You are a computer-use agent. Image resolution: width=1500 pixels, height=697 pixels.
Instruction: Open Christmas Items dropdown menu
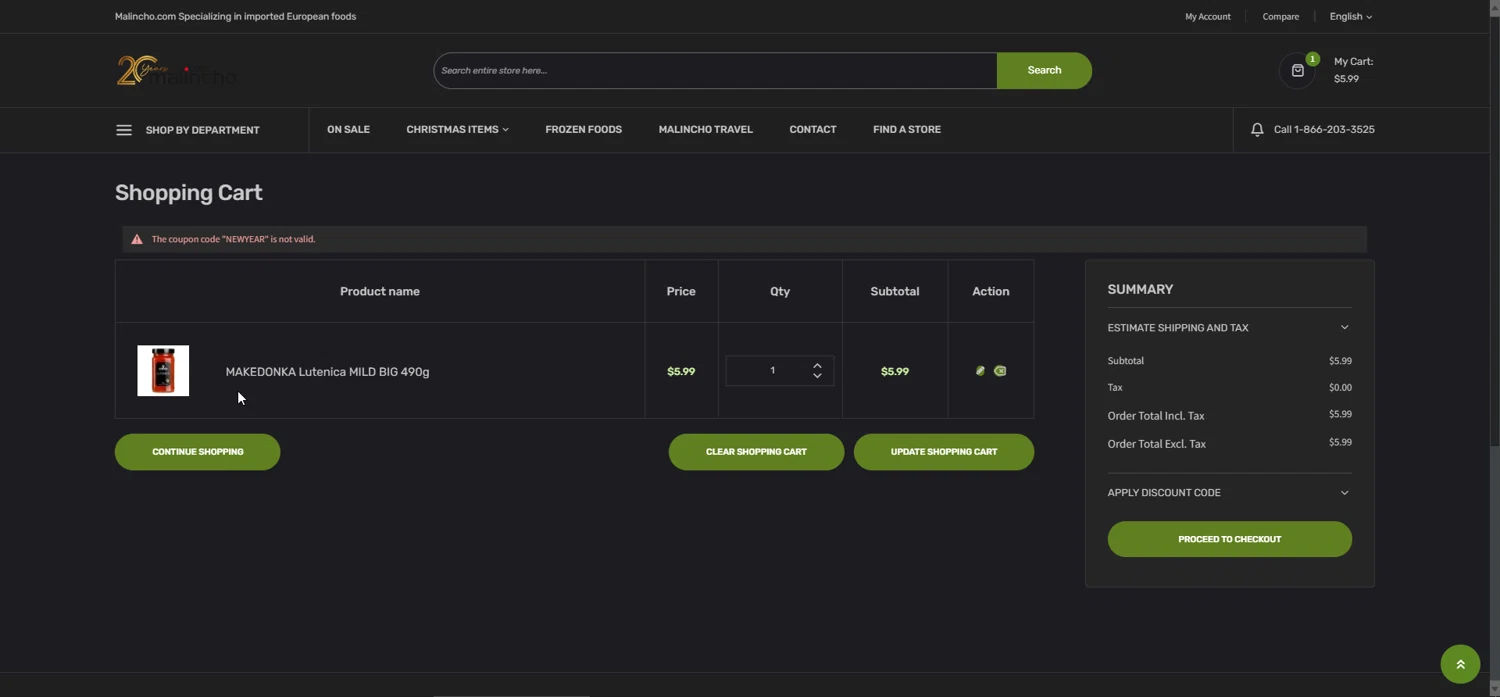point(457,129)
